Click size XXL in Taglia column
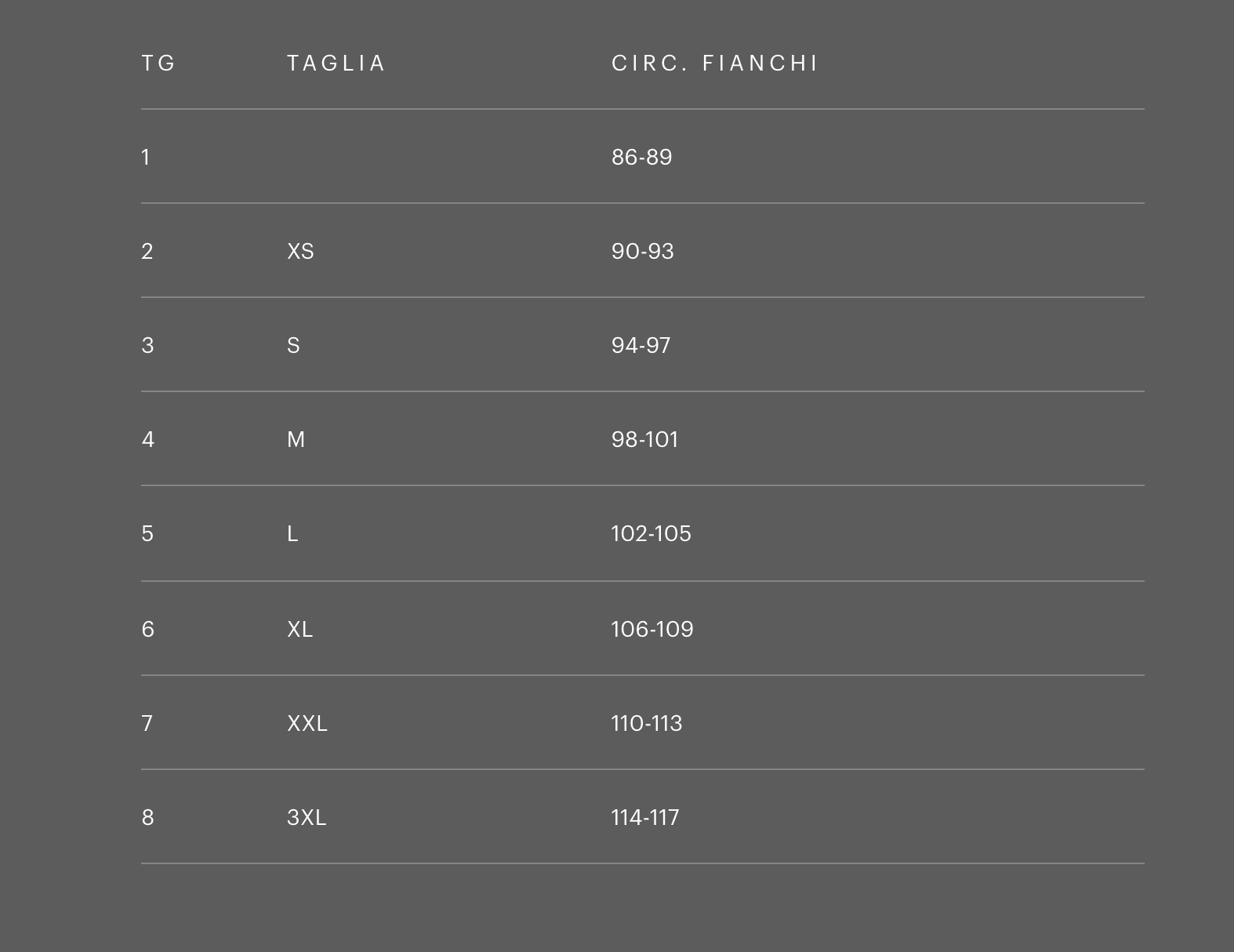This screenshot has width=1234, height=952. point(307,723)
